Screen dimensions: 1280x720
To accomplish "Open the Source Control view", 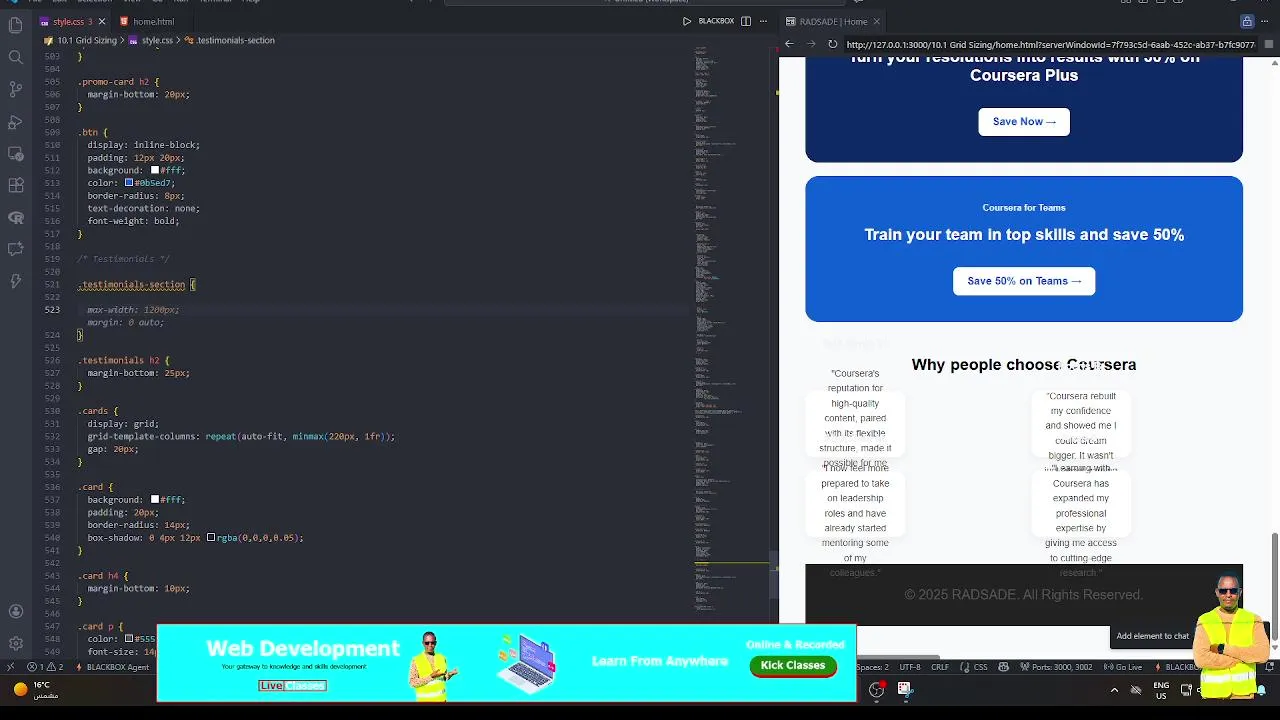I will 15,89.
